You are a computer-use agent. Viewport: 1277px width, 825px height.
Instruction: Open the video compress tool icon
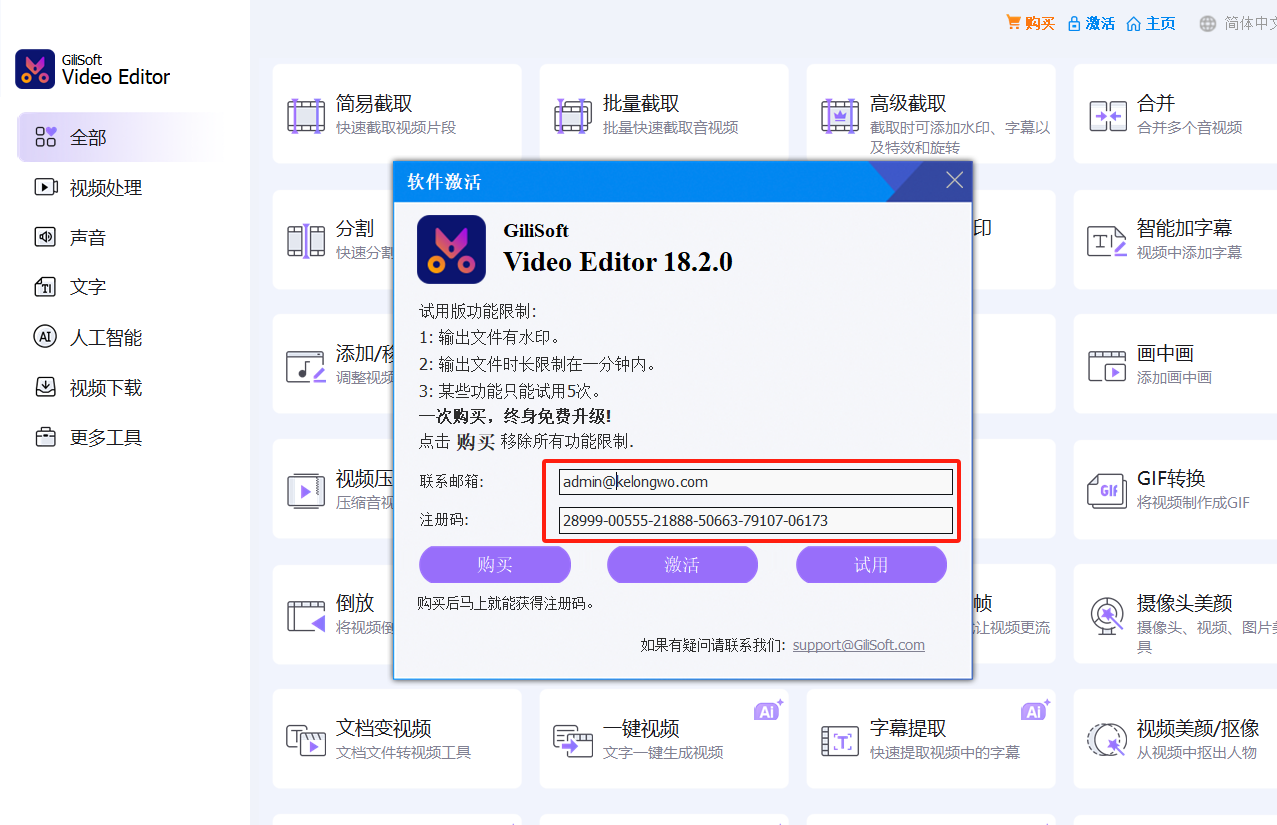point(306,490)
